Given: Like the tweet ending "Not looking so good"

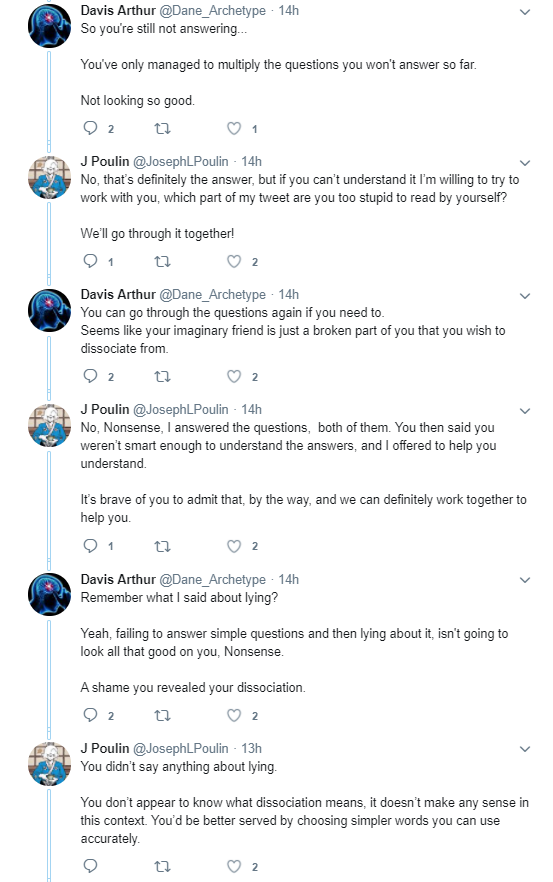Looking at the screenshot, I should (x=234, y=129).
